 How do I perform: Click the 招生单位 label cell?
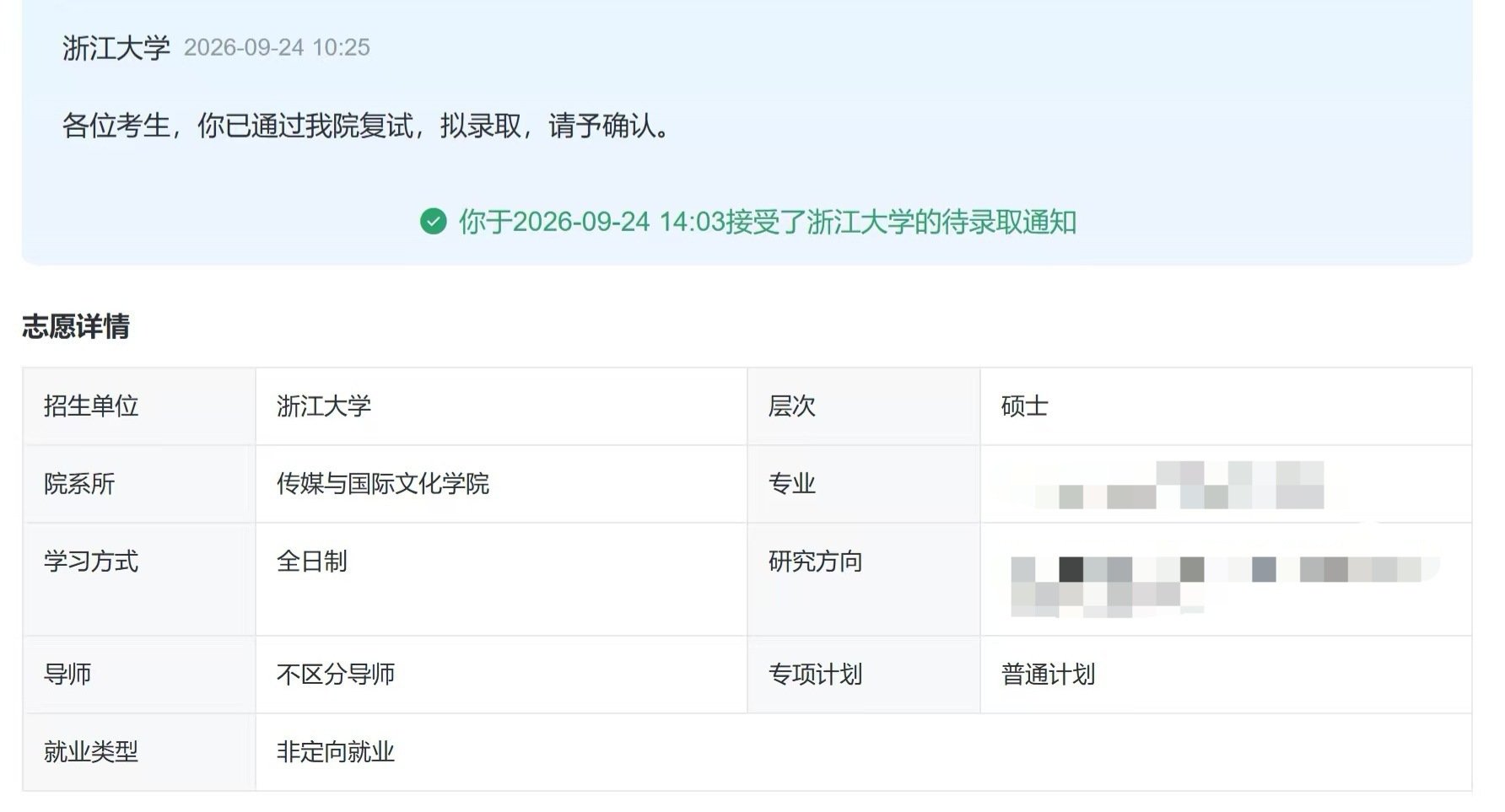pyautogui.click(x=139, y=406)
